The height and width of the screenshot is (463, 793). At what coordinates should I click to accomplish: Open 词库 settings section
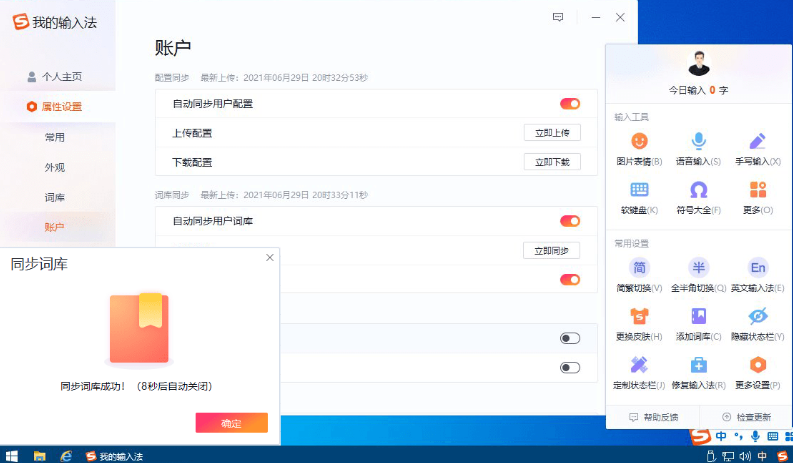coord(55,197)
